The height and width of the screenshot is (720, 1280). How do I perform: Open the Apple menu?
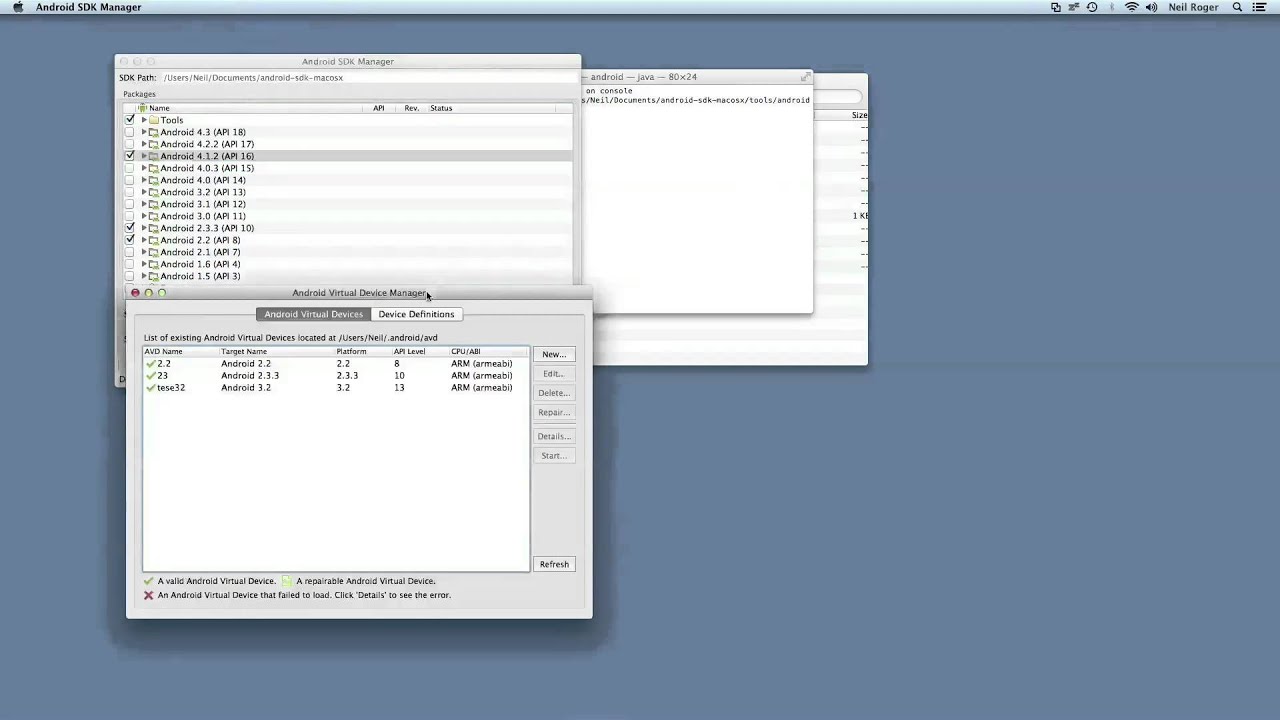point(18,7)
